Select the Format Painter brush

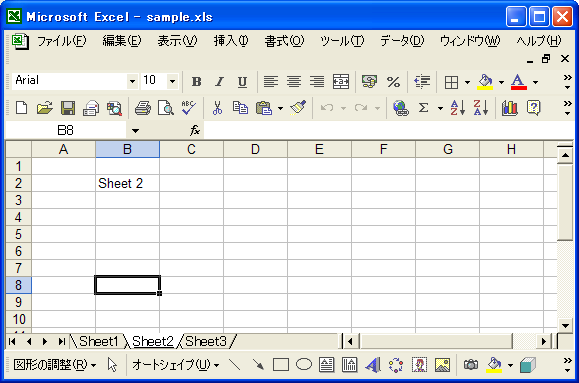pos(298,108)
